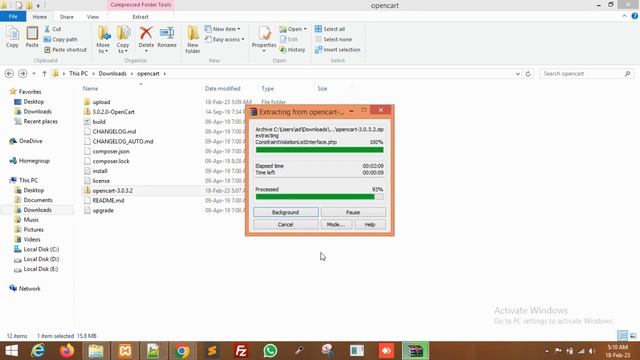The image size is (640, 360).
Task: Select the opencart-3.0.3.2 file
Action: [113, 191]
